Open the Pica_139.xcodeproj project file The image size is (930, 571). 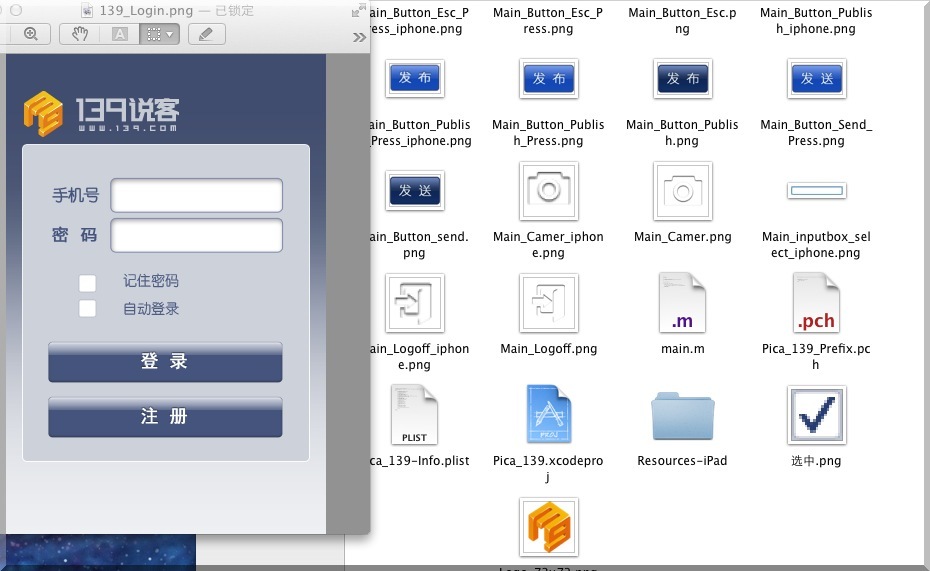(x=548, y=414)
